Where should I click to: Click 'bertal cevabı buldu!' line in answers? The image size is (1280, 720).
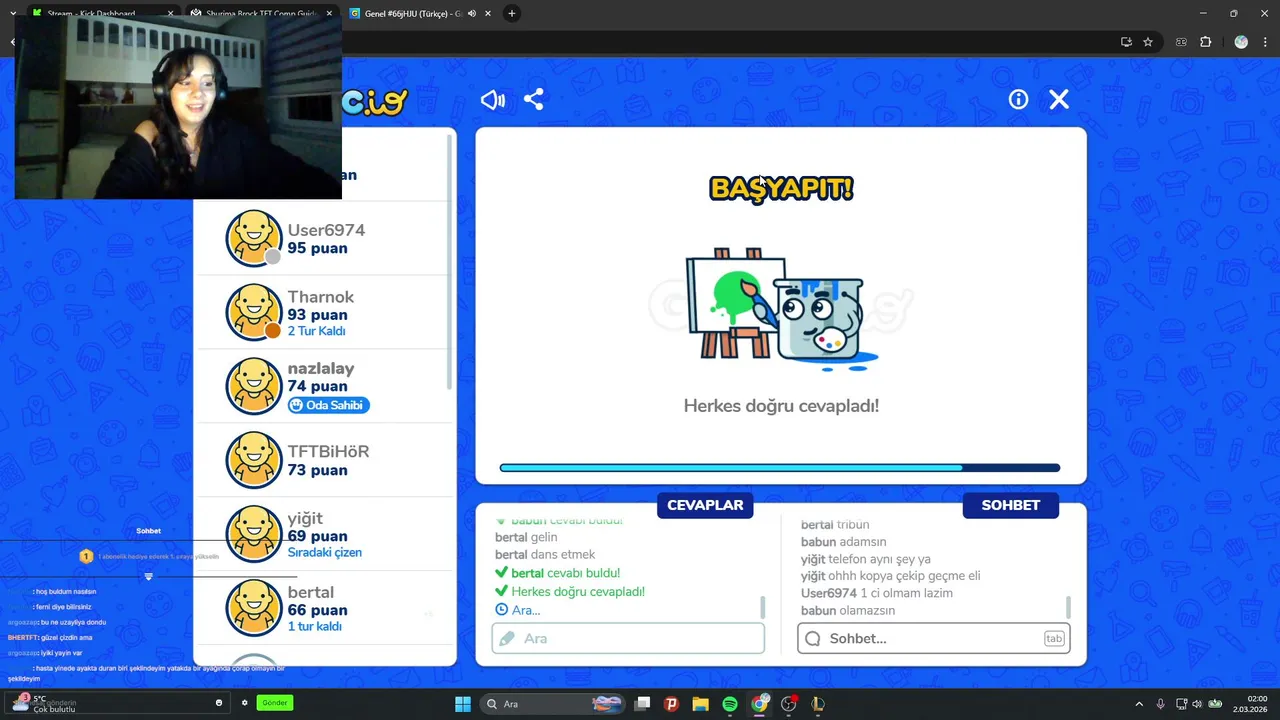click(557, 573)
